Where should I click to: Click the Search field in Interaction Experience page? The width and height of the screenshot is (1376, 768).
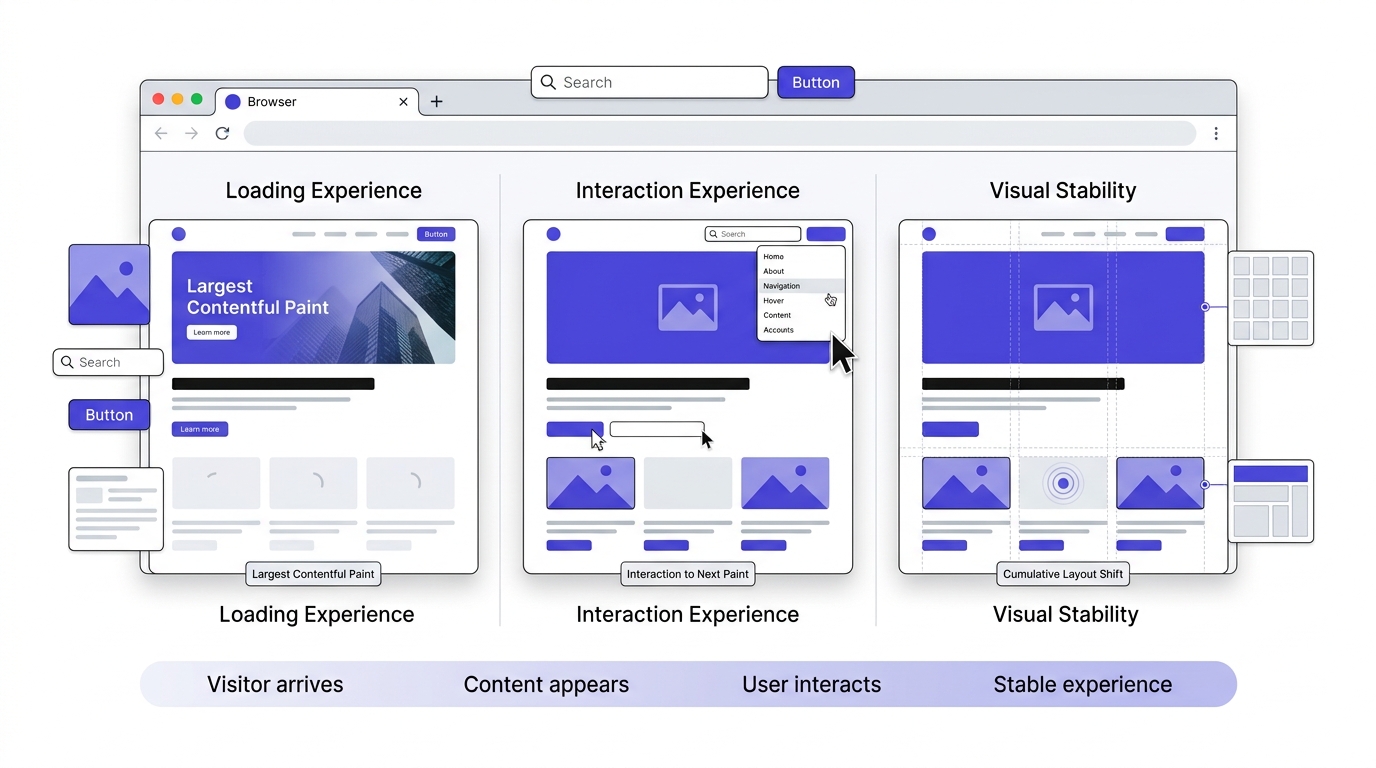pyautogui.click(x=753, y=234)
